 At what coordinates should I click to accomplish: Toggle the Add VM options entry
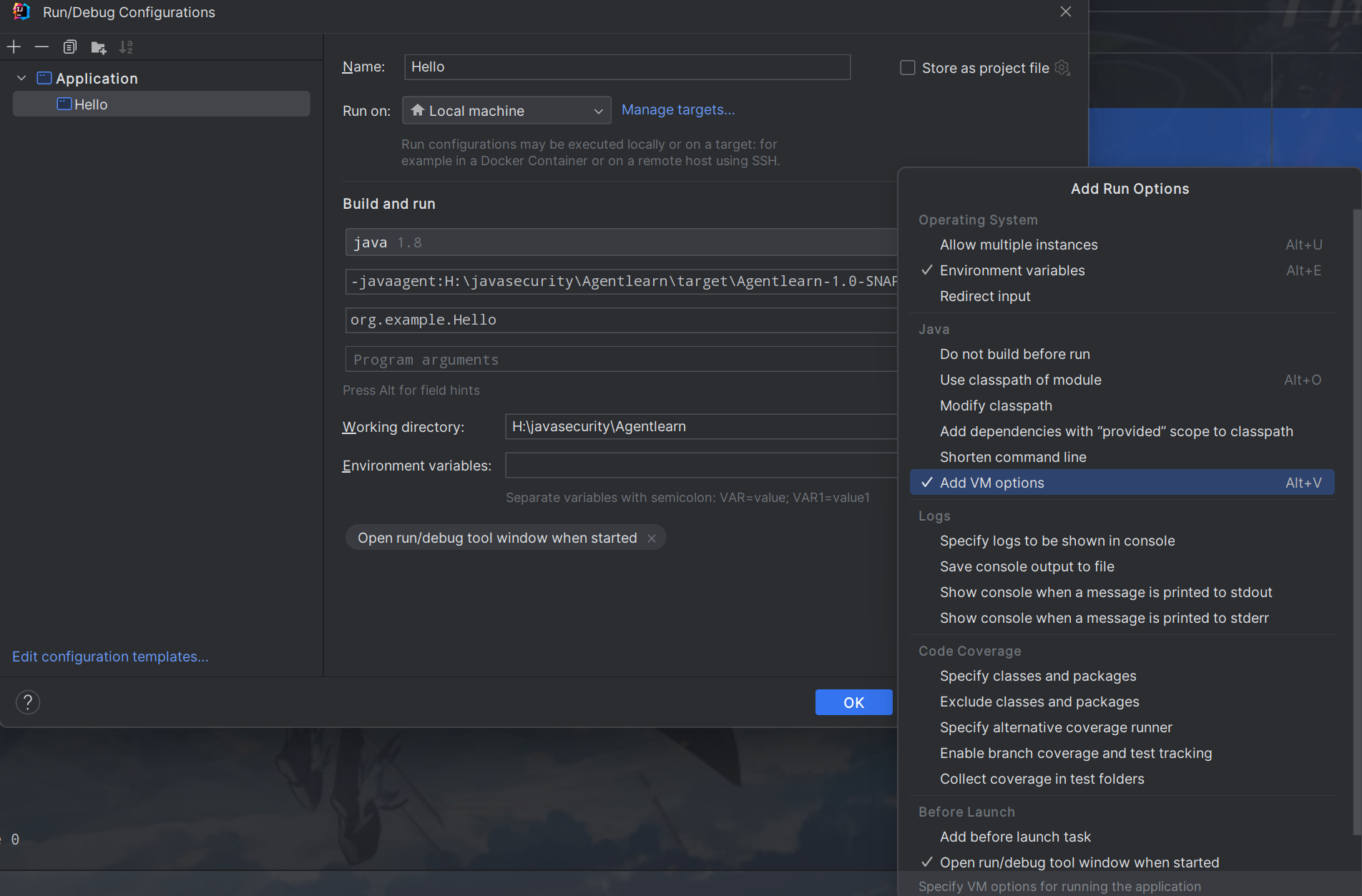tap(1122, 483)
